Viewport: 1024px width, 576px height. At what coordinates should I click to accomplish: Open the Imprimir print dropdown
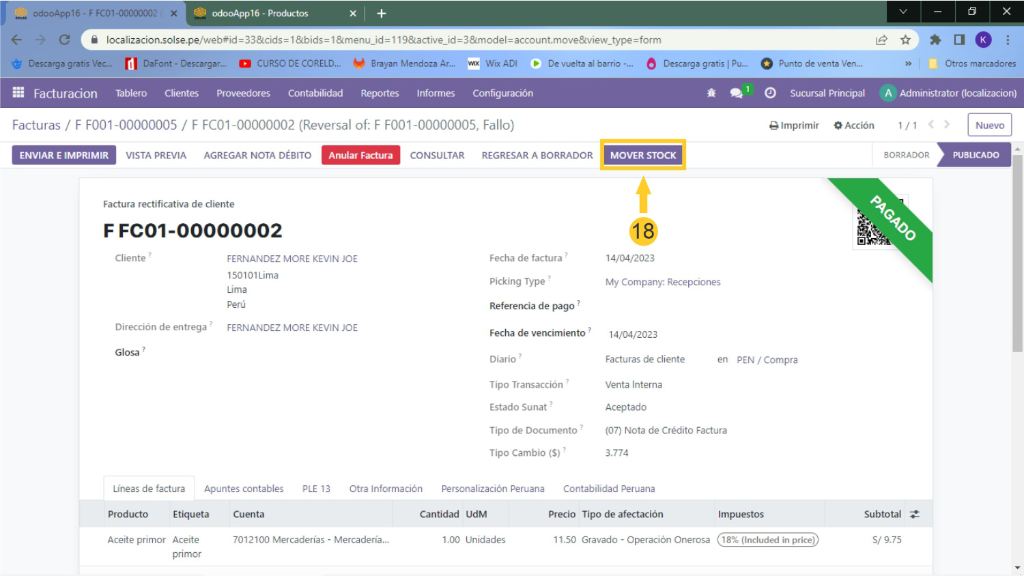coord(794,126)
